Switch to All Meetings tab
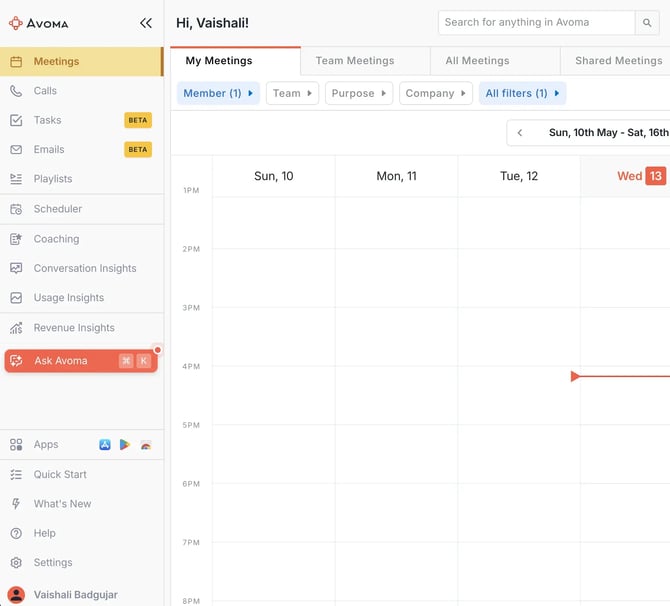The width and height of the screenshot is (670, 606). coord(495,61)
